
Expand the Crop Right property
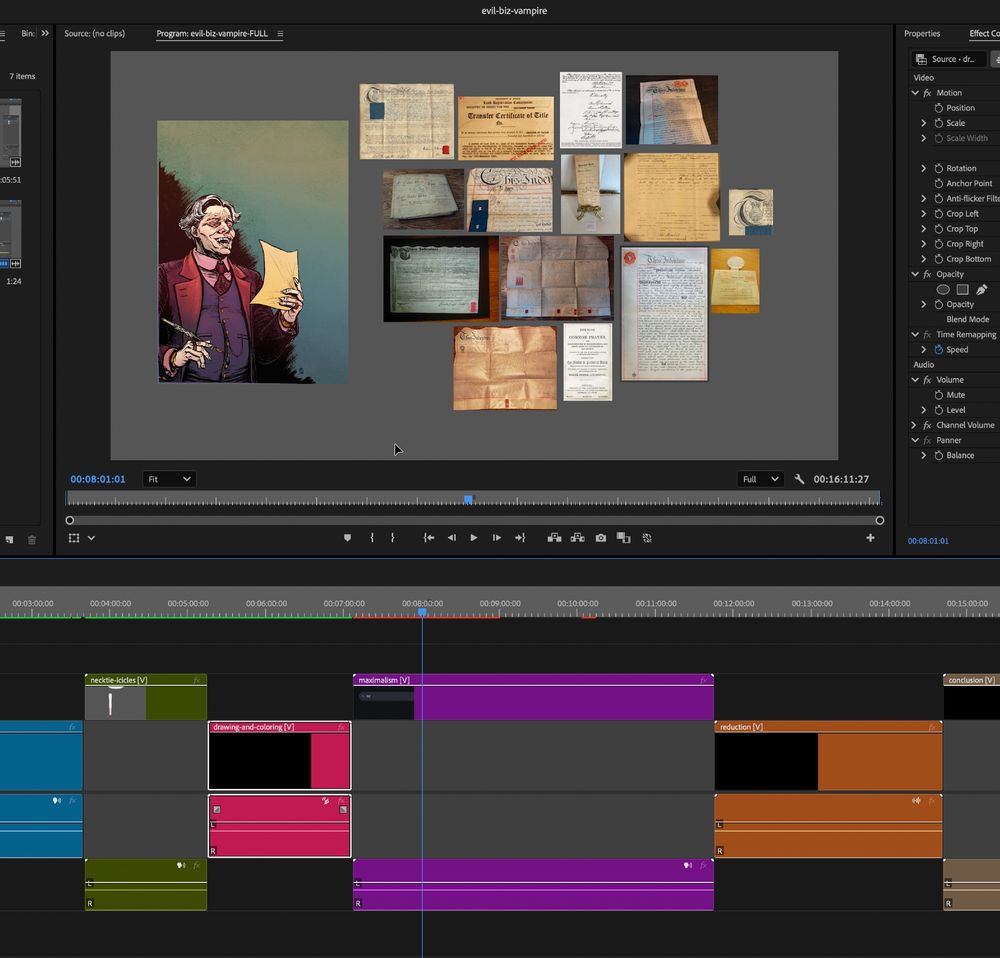923,244
